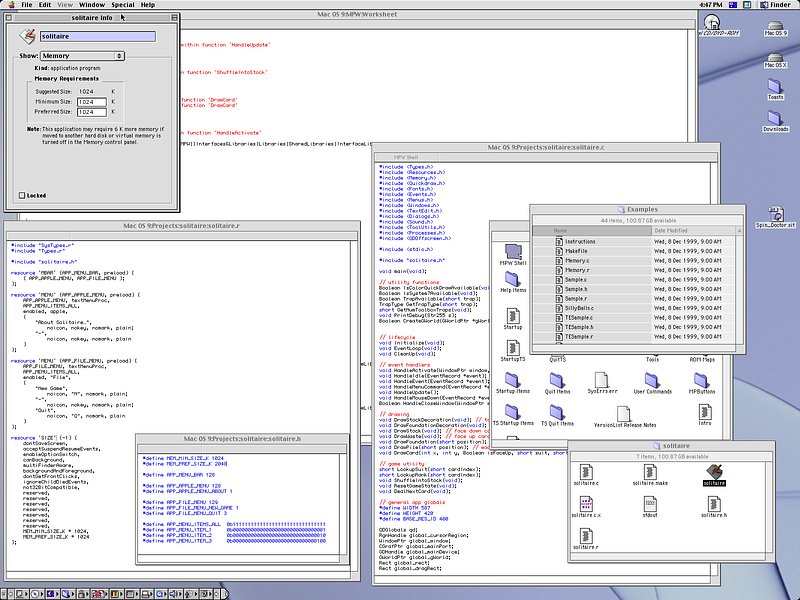Open the Window menu
This screenshot has width=800, height=600.
click(x=92, y=5)
